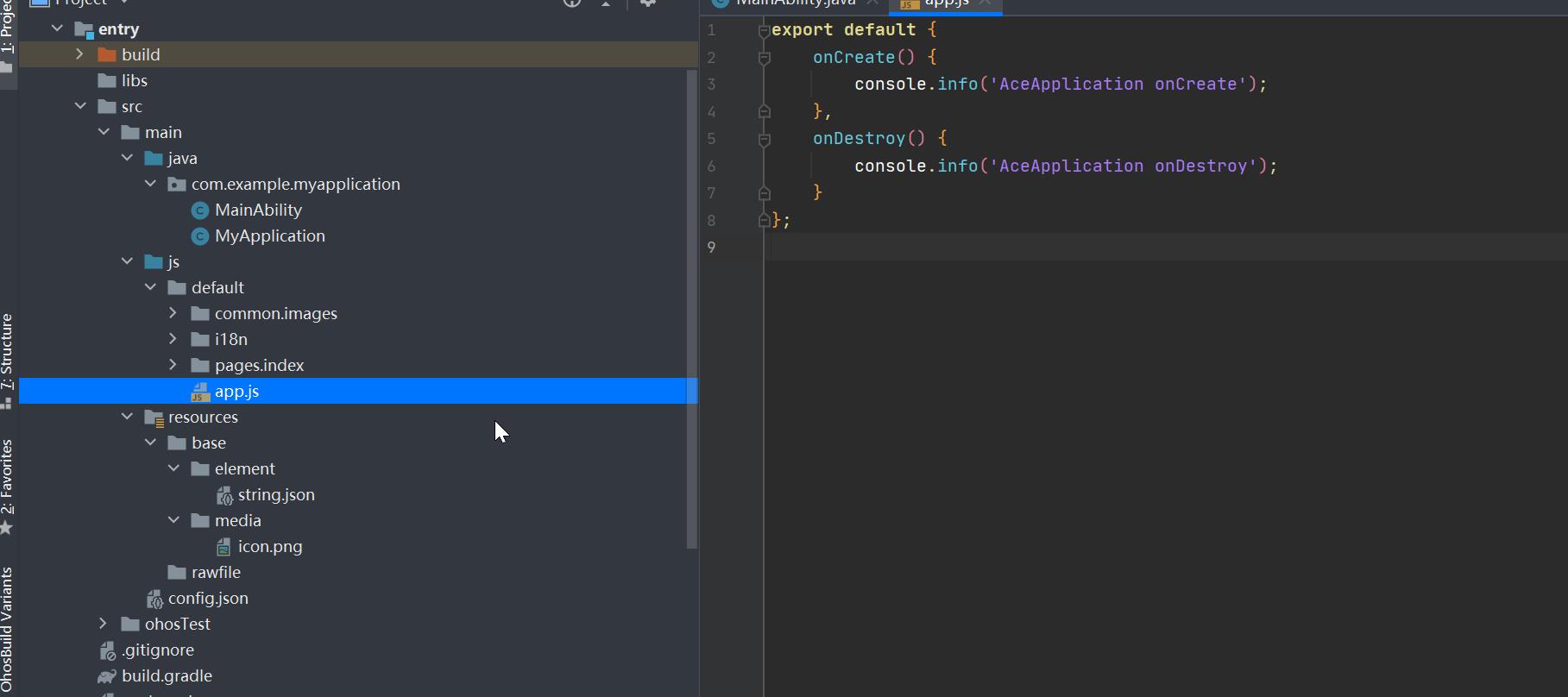Fold the onDestroy method on line 5
Screen dimensions: 1568x697
(x=764, y=140)
